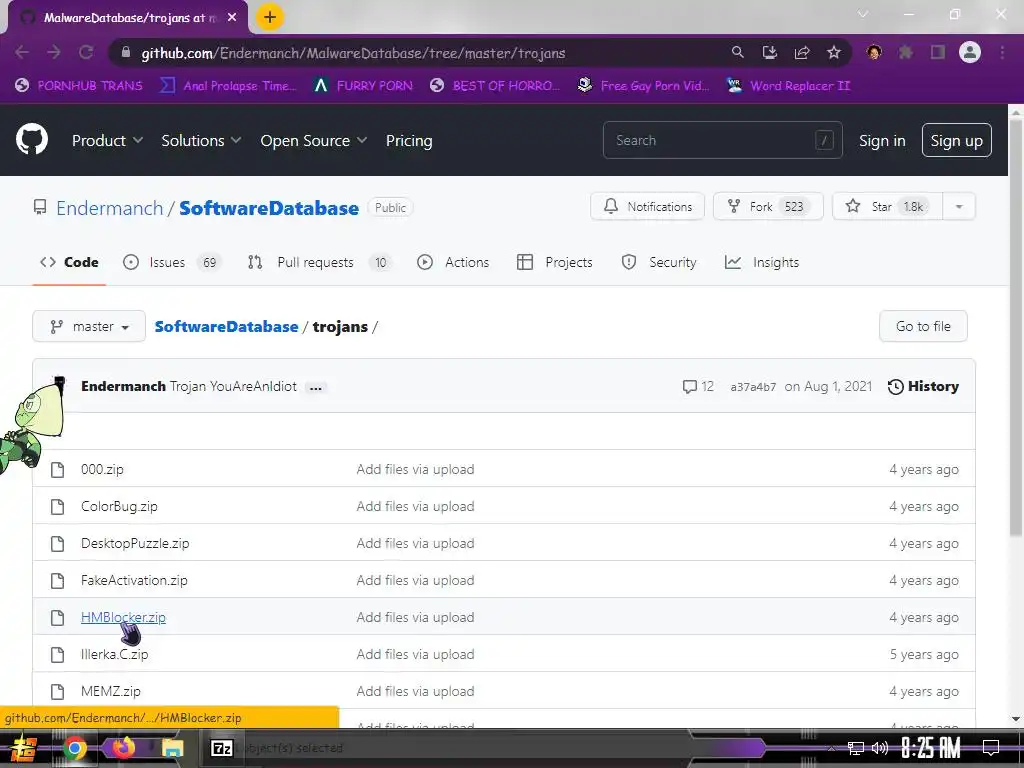The image size is (1024, 768).
Task: Open the commit History link
Action: (x=923, y=387)
